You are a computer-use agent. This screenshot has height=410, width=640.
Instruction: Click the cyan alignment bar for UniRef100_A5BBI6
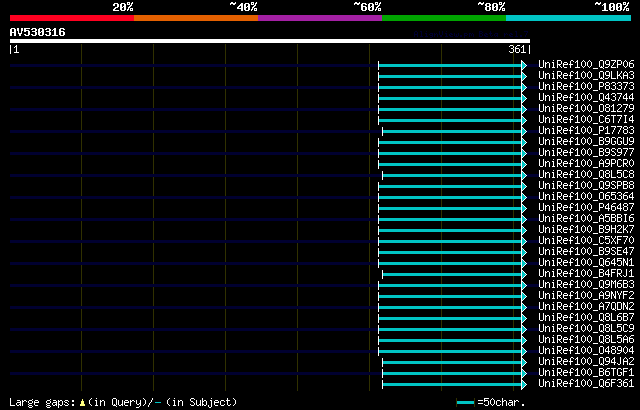pyautogui.click(x=450, y=219)
